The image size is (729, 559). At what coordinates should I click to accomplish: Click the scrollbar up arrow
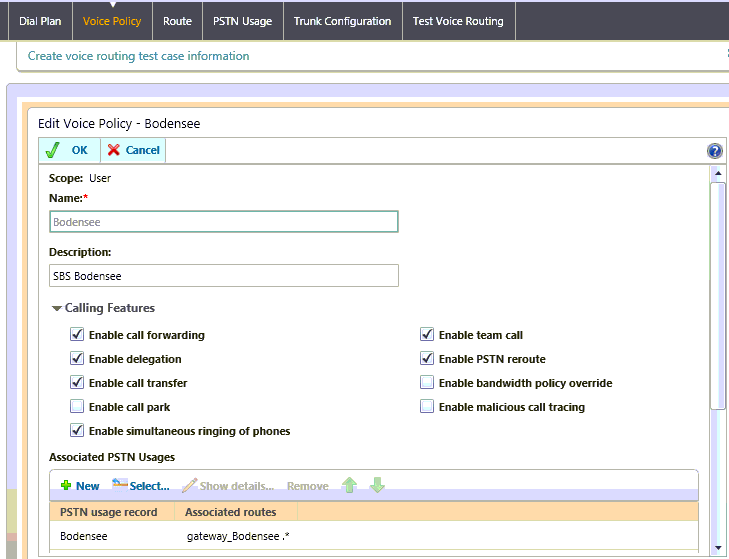coord(718,173)
